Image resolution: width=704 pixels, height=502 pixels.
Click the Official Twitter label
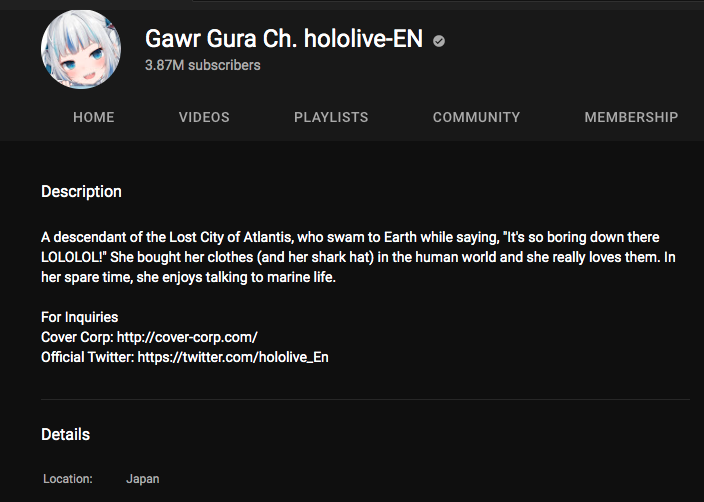(88, 357)
